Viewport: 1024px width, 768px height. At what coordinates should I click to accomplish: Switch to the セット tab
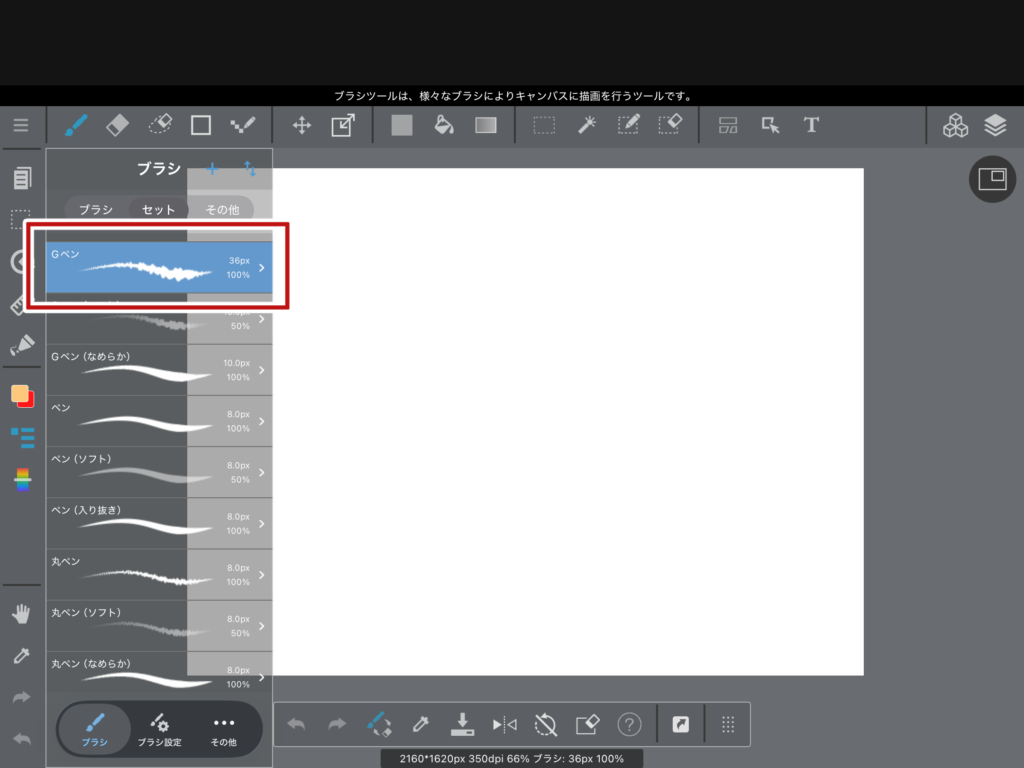[159, 210]
